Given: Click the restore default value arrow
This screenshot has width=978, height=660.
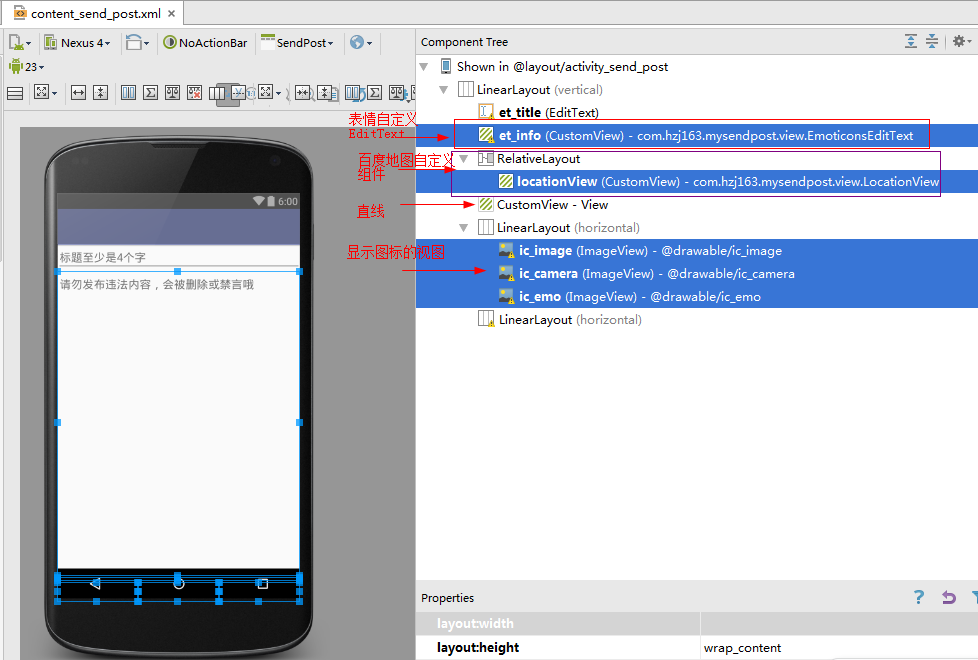Looking at the screenshot, I should pyautogui.click(x=949, y=598).
